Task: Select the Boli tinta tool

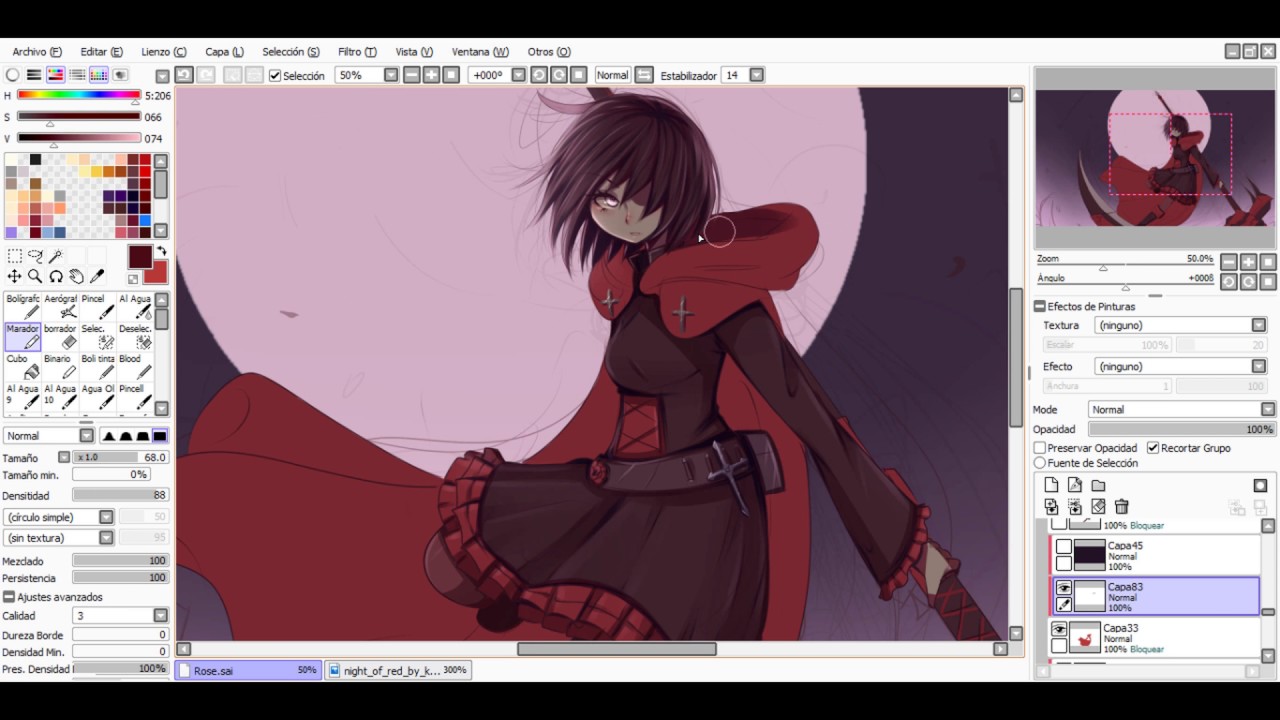Action: coord(98,367)
